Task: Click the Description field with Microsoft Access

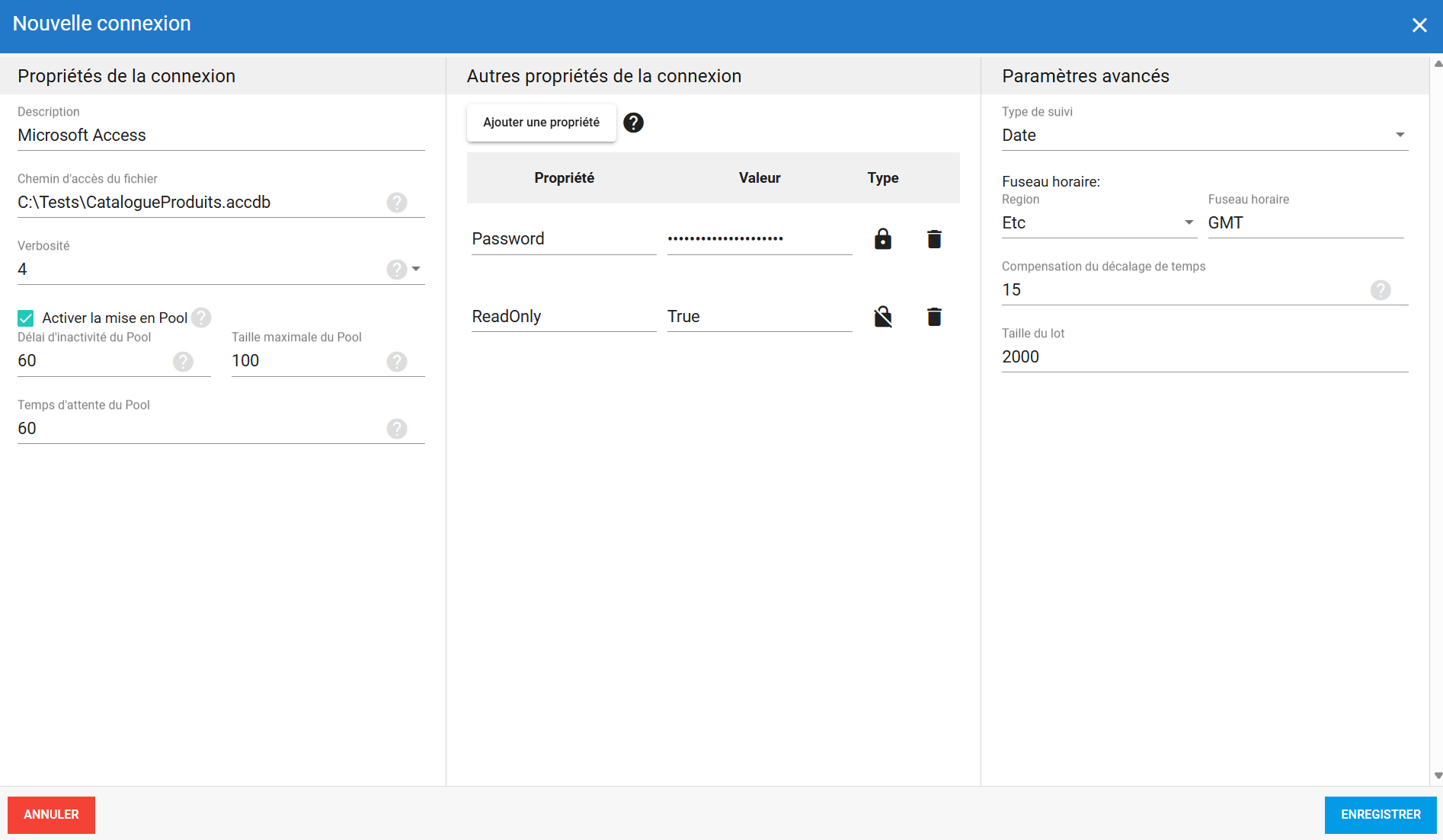Action: click(221, 136)
